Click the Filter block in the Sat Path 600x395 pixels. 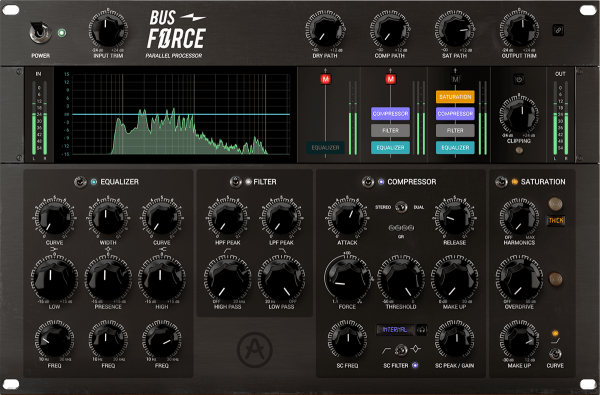click(455, 131)
